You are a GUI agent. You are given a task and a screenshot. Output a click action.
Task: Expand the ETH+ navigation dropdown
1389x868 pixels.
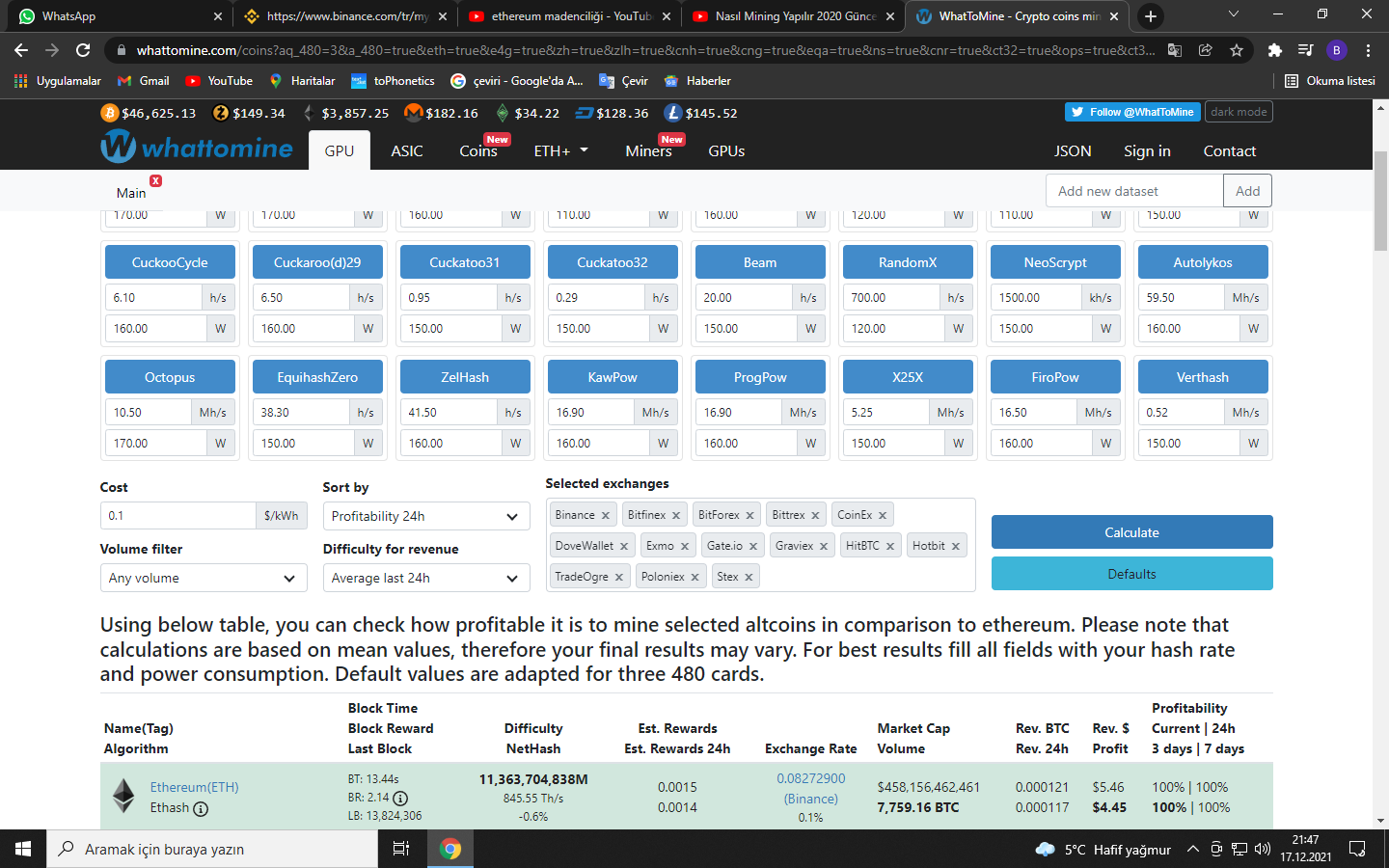click(561, 151)
